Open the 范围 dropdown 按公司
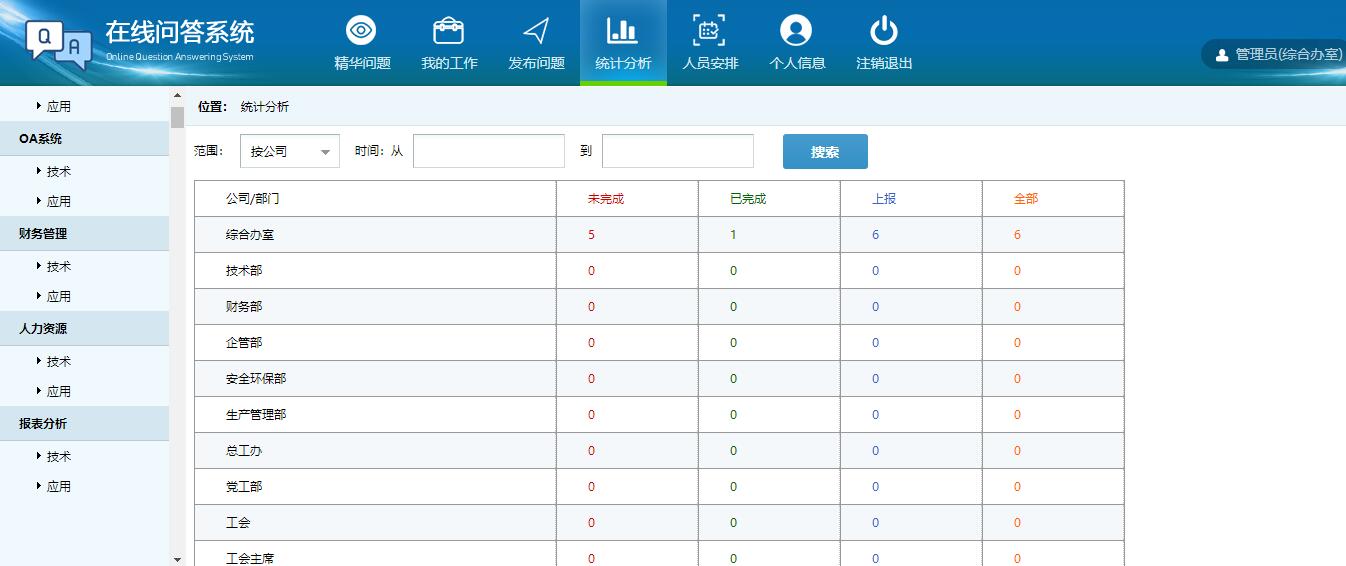Screen dimensions: 1346x566 coord(289,152)
